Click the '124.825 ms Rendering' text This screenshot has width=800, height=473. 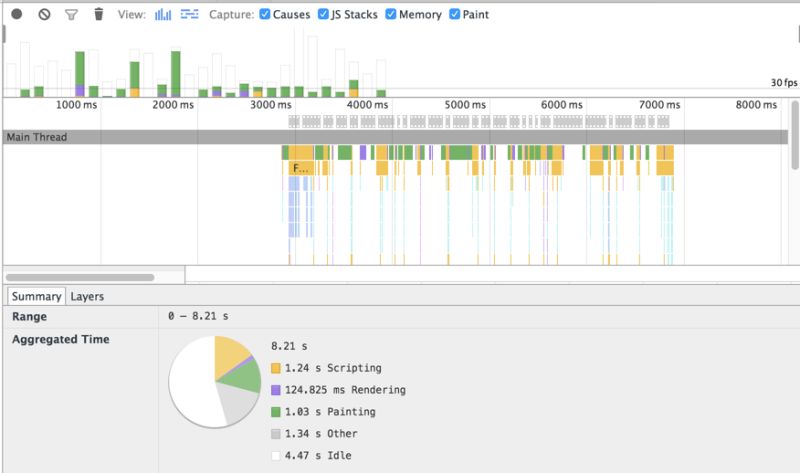[345, 390]
